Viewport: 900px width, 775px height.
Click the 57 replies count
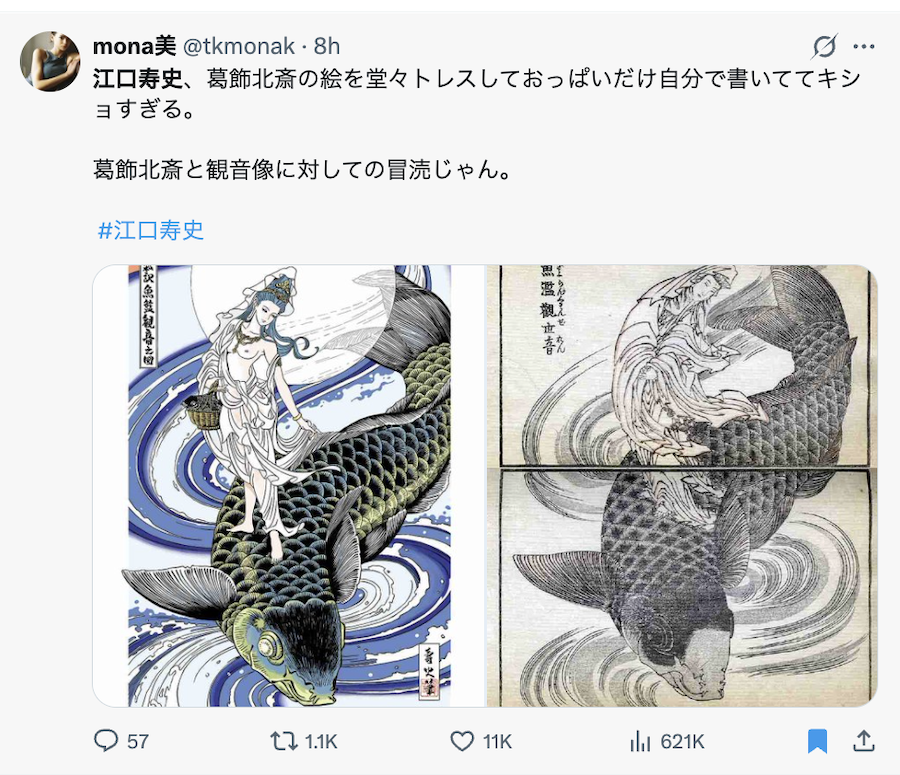pos(138,742)
